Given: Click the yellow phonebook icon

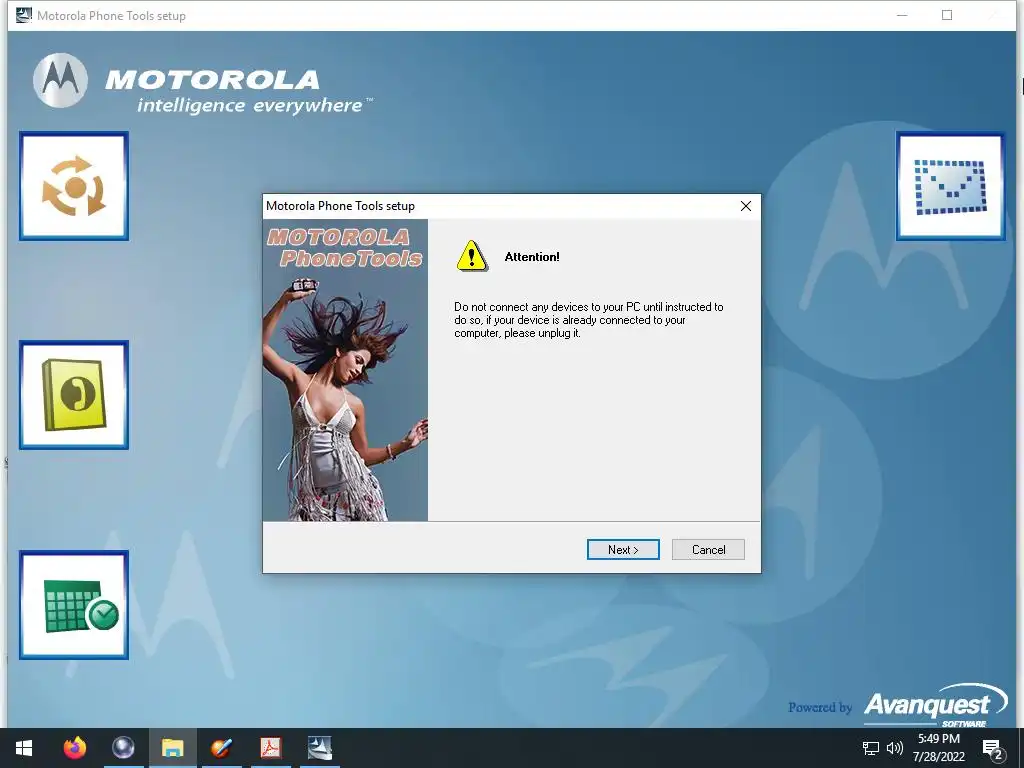Looking at the screenshot, I should (x=74, y=395).
